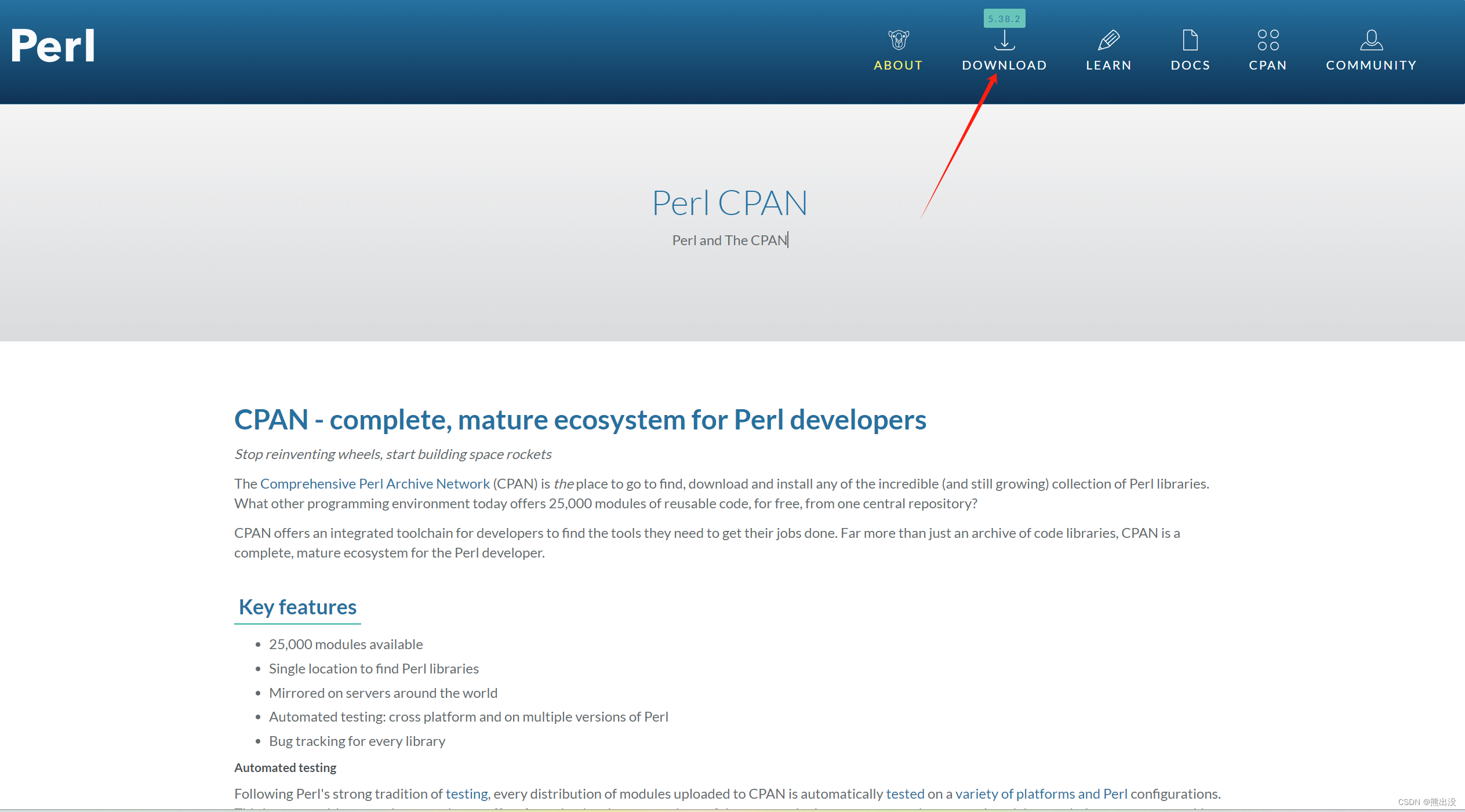Image resolution: width=1465 pixels, height=812 pixels.
Task: Open Comprehensive Perl Archive Network link
Action: [x=375, y=483]
